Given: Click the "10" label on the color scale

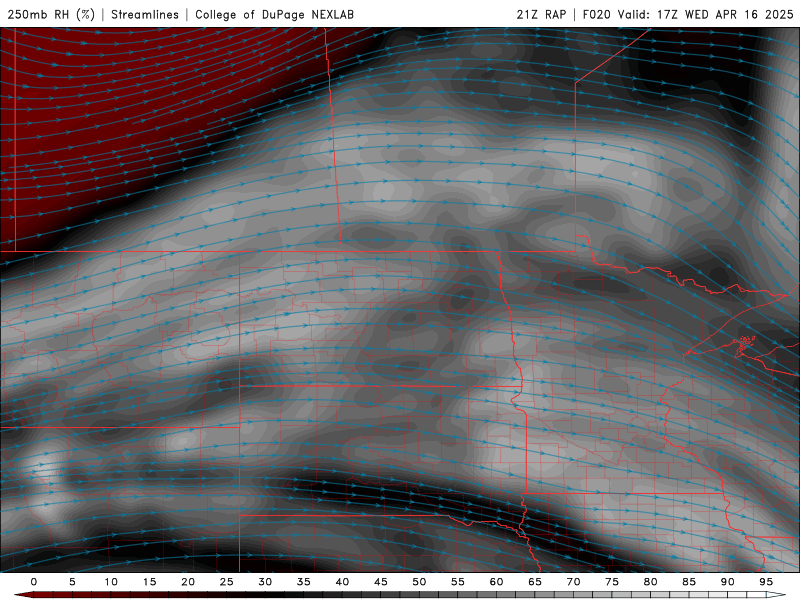Looking at the screenshot, I should tap(111, 582).
